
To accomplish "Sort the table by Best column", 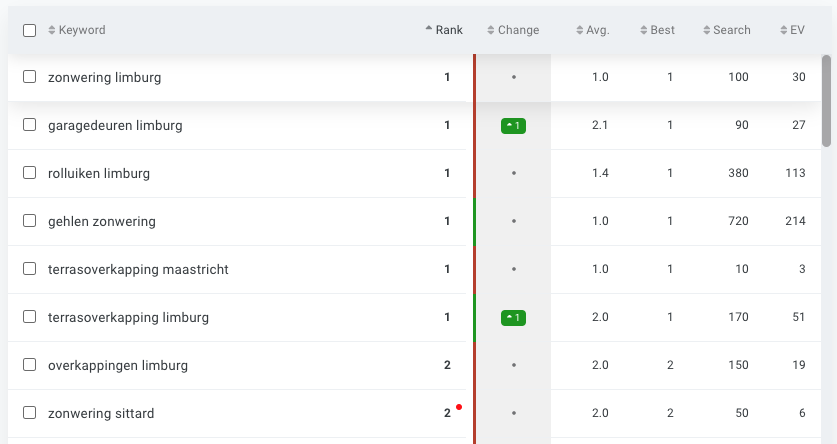I will (657, 30).
